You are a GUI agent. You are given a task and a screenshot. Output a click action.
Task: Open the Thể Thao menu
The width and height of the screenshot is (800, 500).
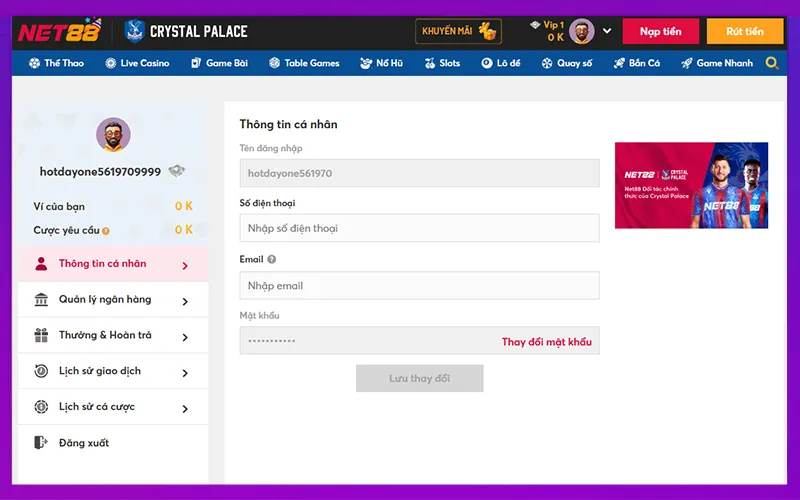pyautogui.click(x=56, y=63)
